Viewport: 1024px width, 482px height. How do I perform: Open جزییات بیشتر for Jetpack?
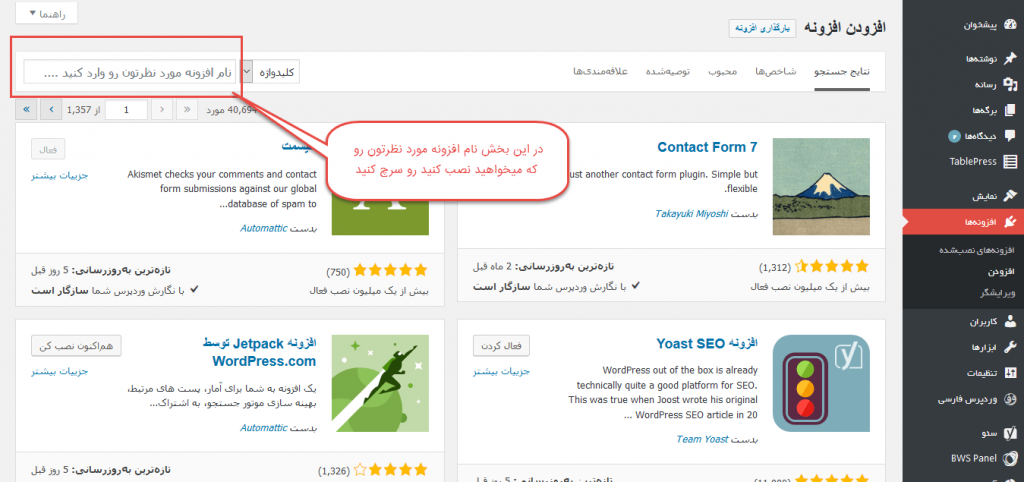click(x=59, y=372)
